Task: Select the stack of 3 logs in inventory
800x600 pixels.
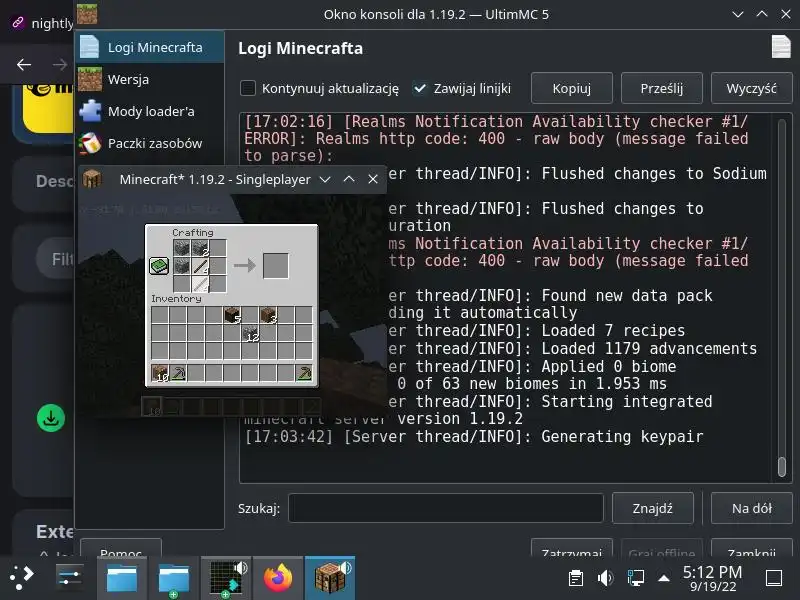Action: 268,315
